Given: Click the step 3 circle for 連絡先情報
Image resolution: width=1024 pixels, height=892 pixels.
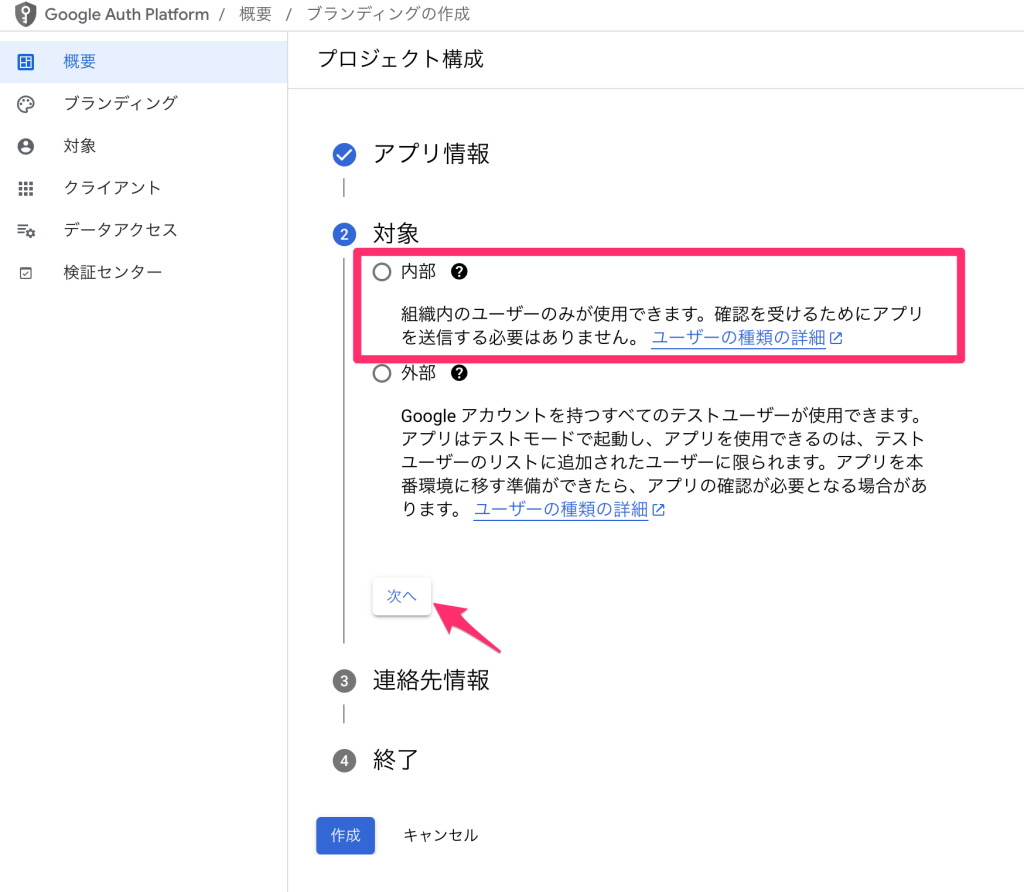Looking at the screenshot, I should click(344, 681).
